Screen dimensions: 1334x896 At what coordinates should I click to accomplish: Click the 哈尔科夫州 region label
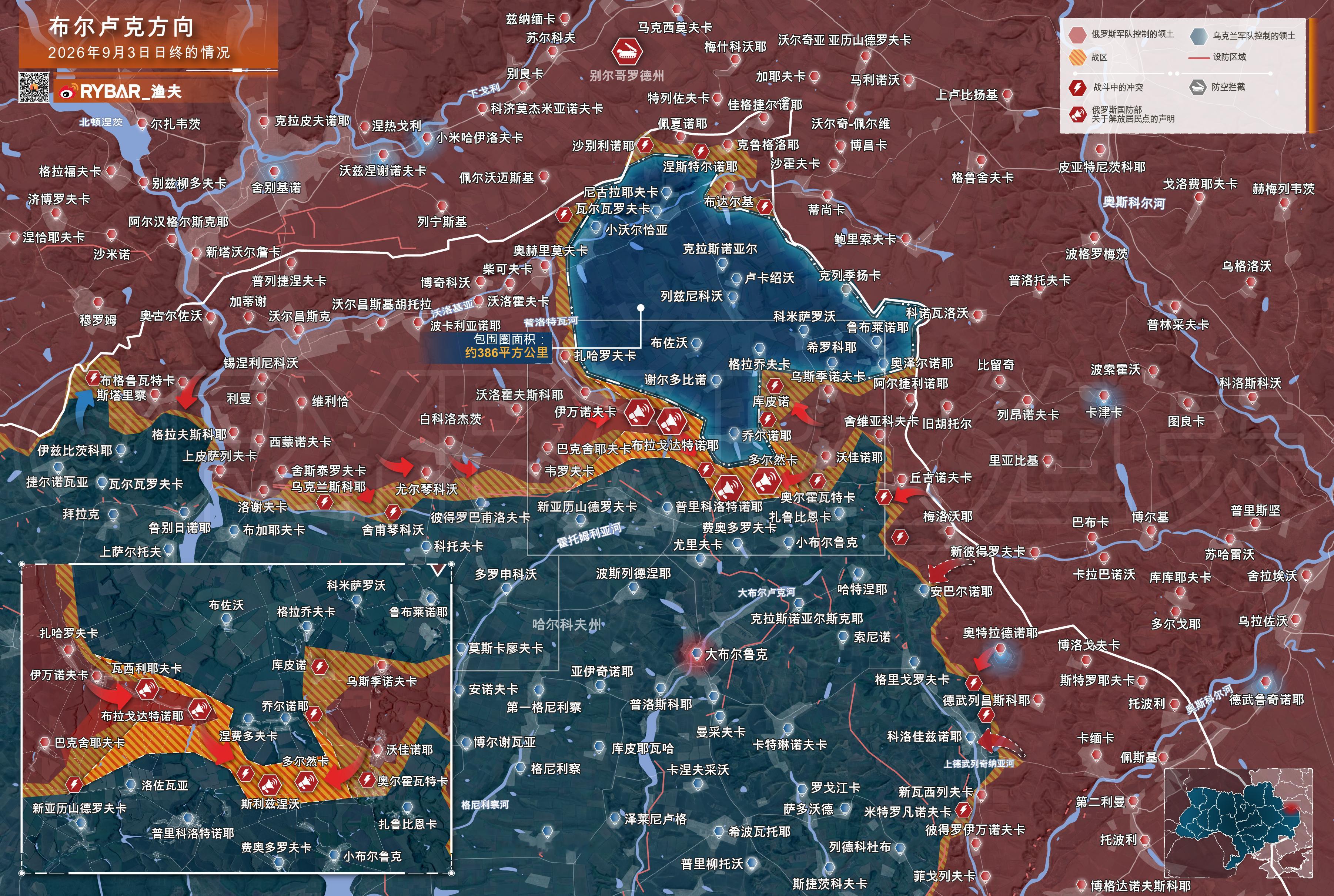click(567, 624)
